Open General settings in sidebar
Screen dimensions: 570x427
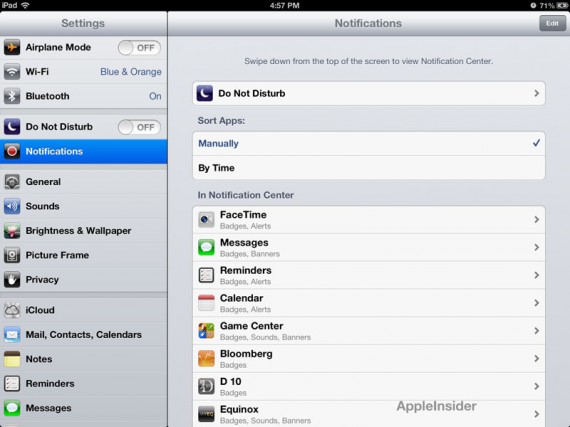pyautogui.click(x=84, y=182)
